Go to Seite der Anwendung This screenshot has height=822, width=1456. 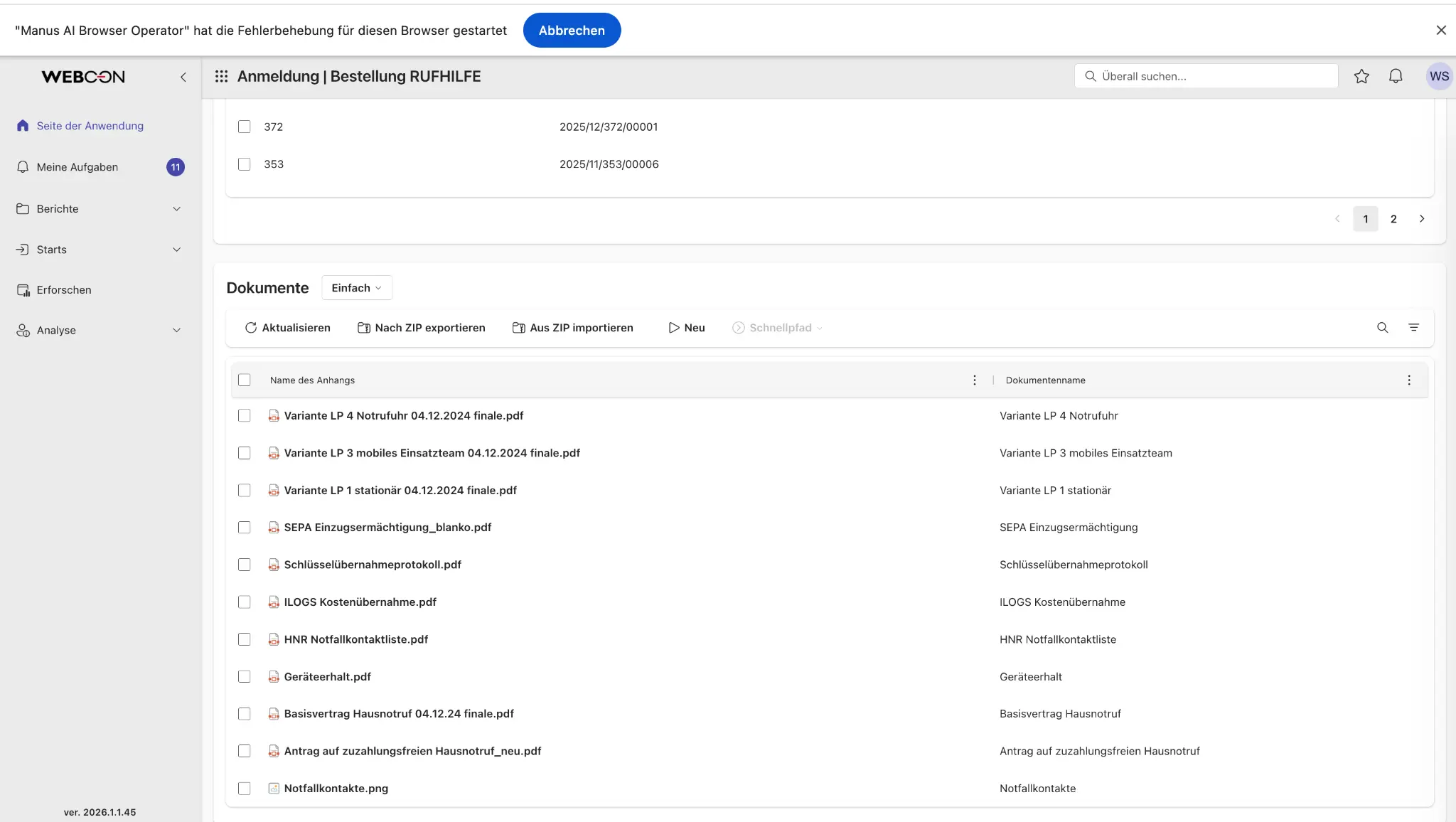90,125
